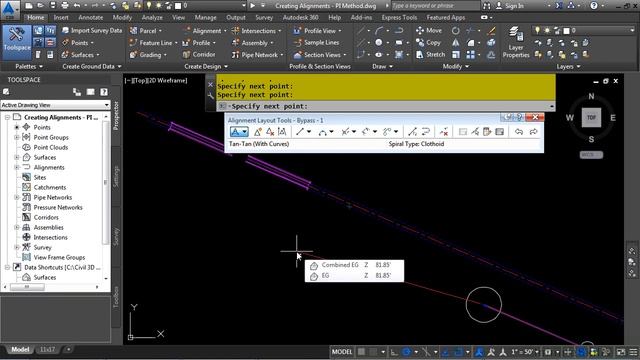Click Insert PI icon in Layout Tools
The width and height of the screenshot is (640, 360).
[x=258, y=132]
